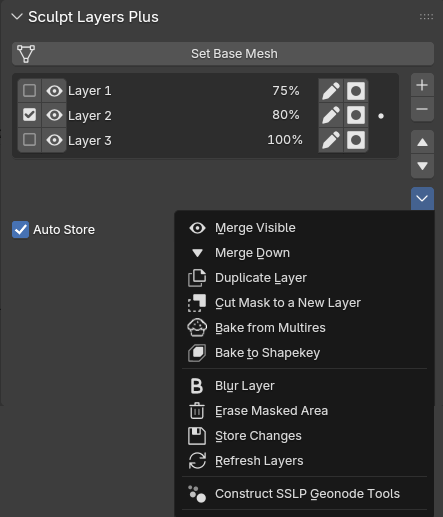Choose Refresh Layers from the menu

click(305, 461)
